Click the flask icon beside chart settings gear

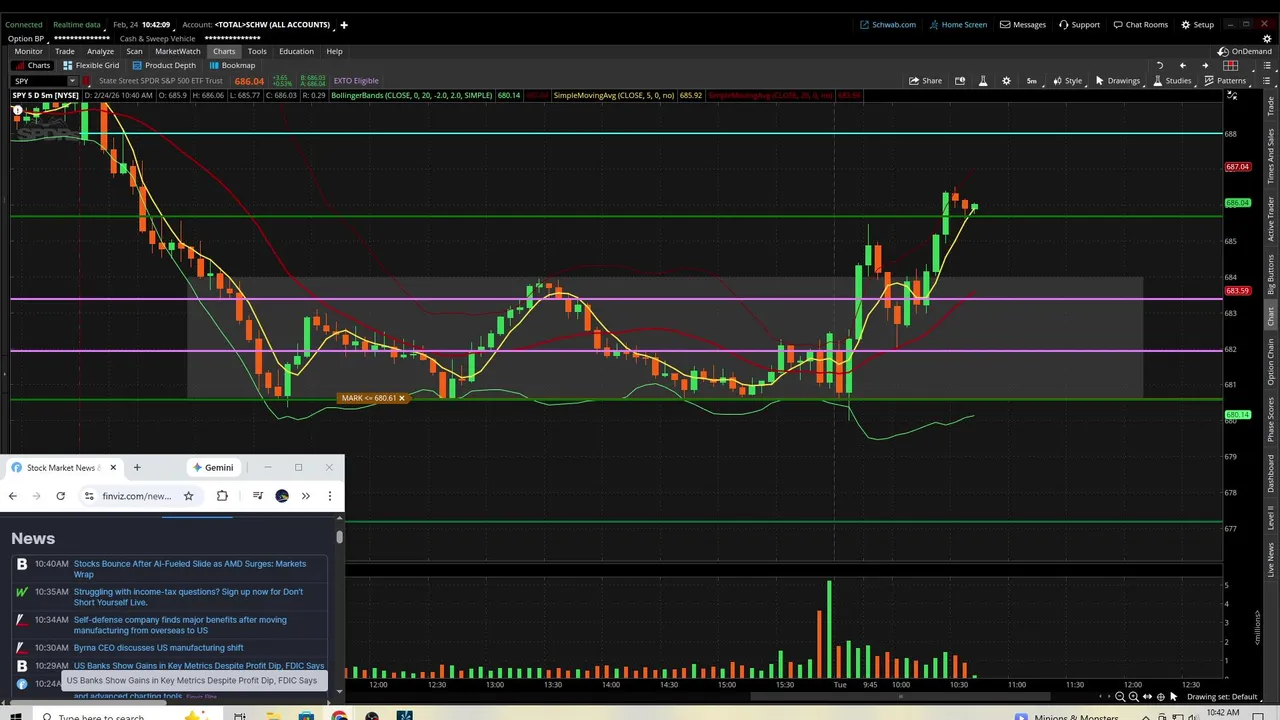point(982,81)
